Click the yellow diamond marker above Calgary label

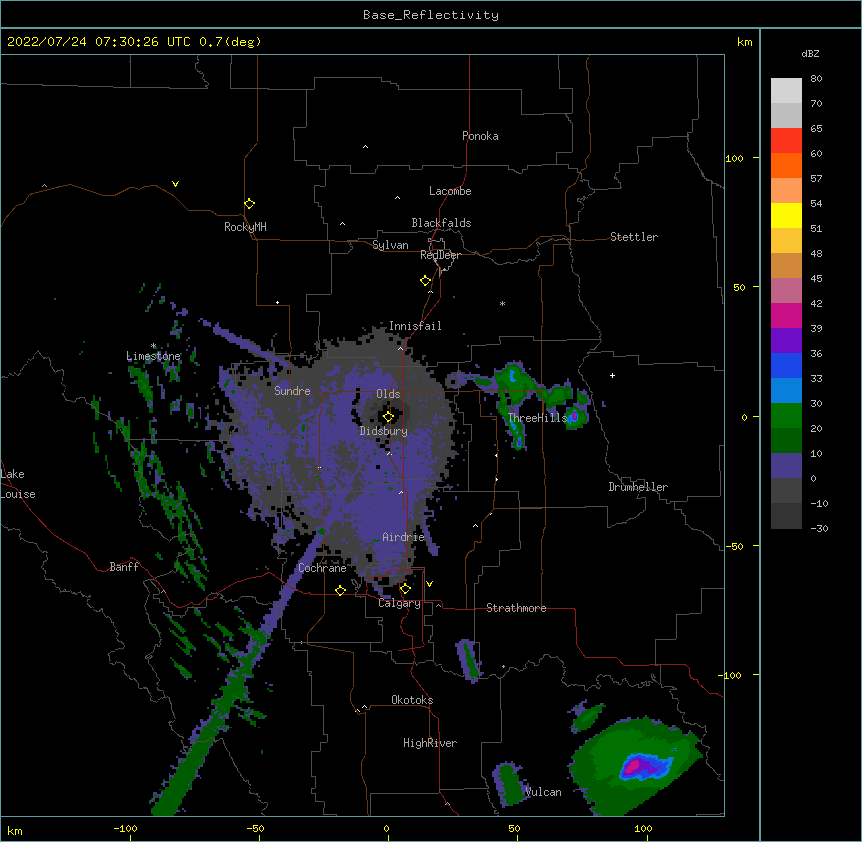[405, 589]
